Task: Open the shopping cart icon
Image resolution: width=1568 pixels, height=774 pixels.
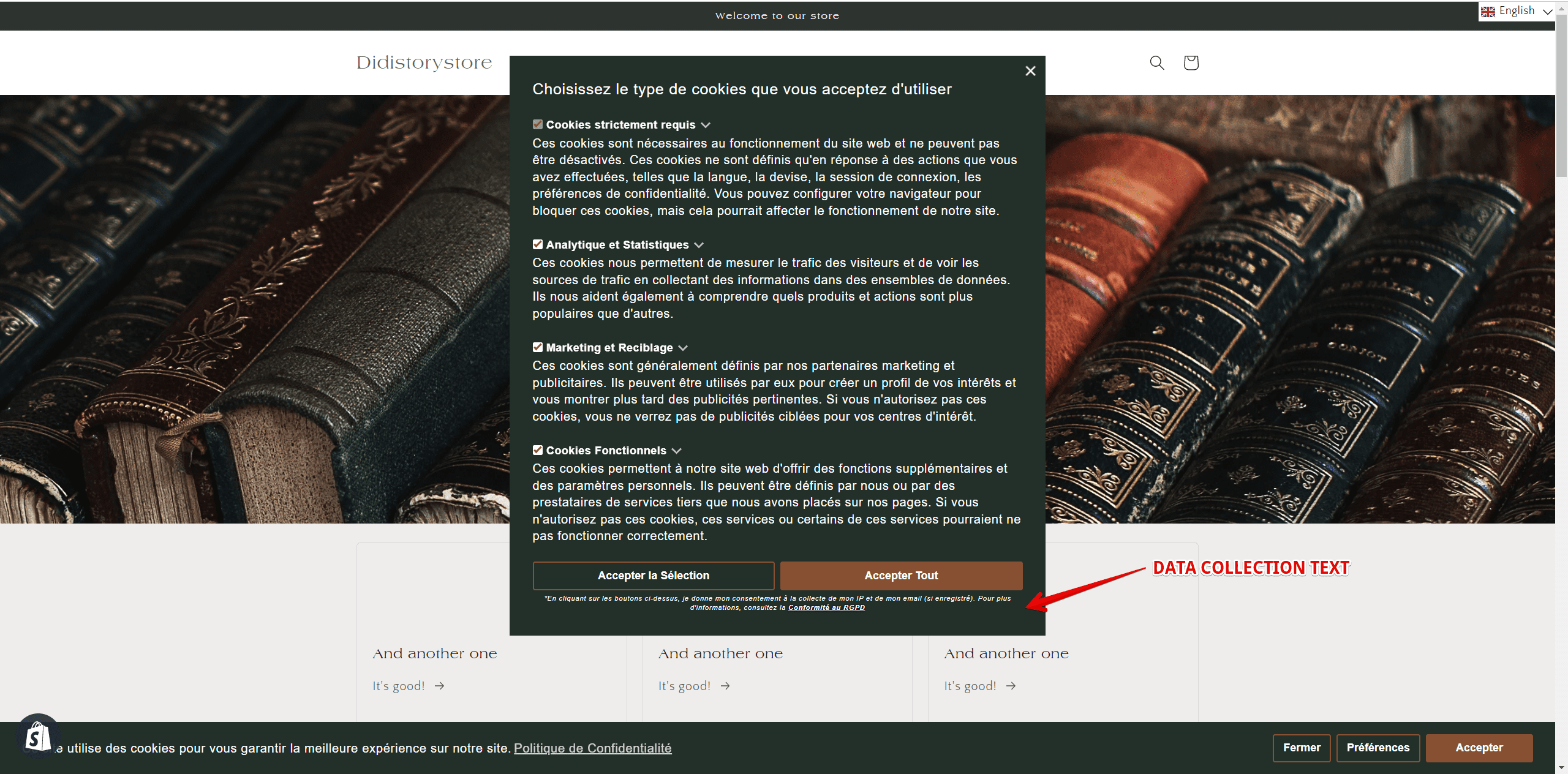Action: (x=1191, y=62)
